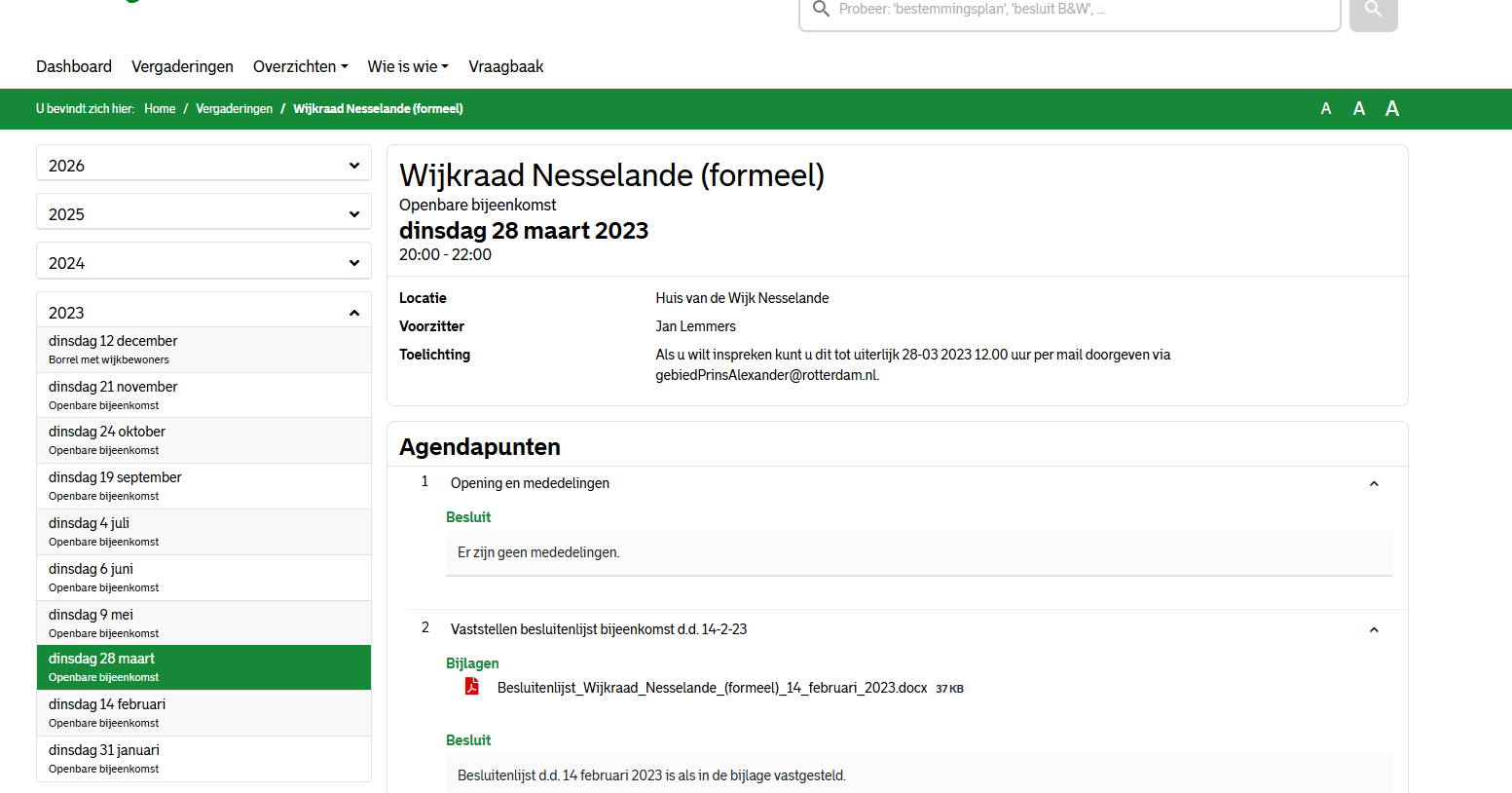Set largest font size A
1512x793 pixels.
(x=1392, y=109)
